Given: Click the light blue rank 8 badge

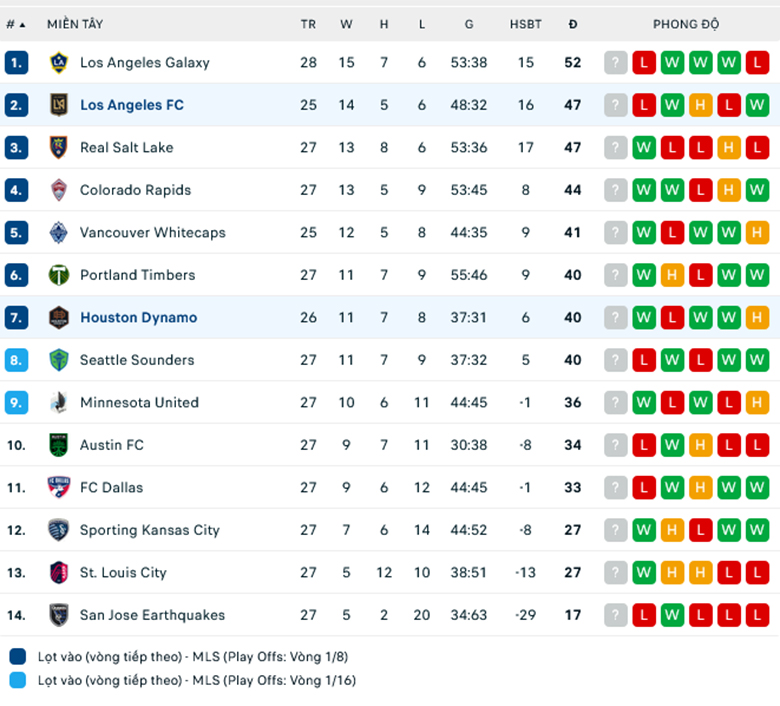Looking at the screenshot, I should click(x=16, y=360).
